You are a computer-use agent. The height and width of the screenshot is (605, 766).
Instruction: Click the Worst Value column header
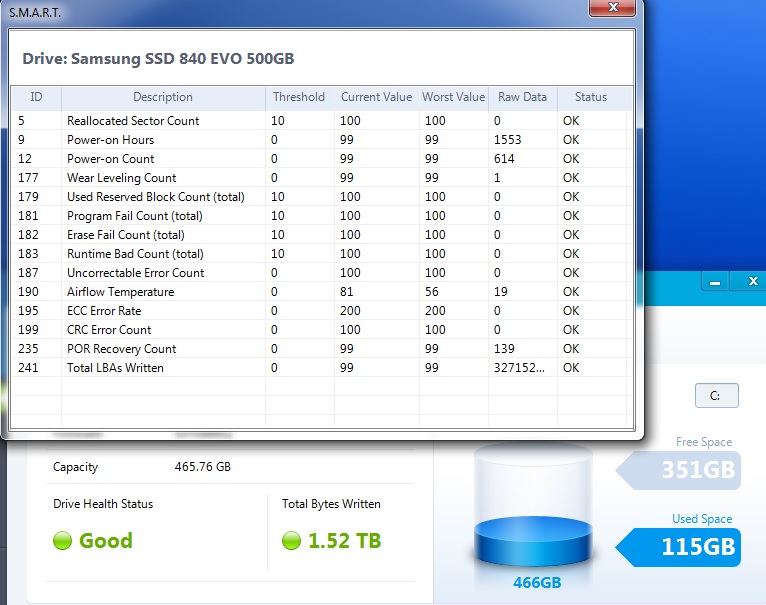tap(453, 97)
